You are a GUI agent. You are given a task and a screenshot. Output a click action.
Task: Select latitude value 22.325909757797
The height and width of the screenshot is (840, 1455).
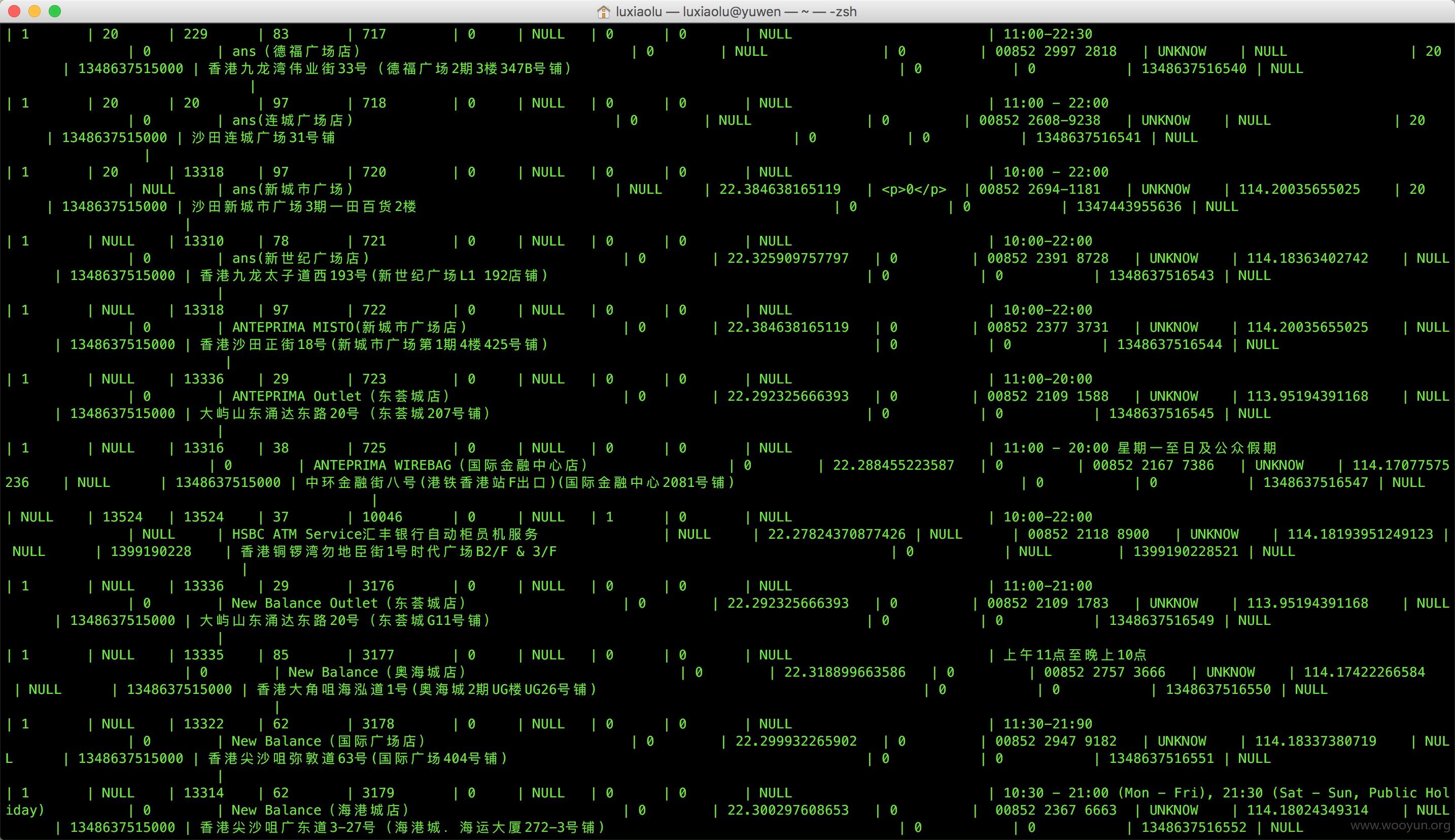[x=788, y=259]
